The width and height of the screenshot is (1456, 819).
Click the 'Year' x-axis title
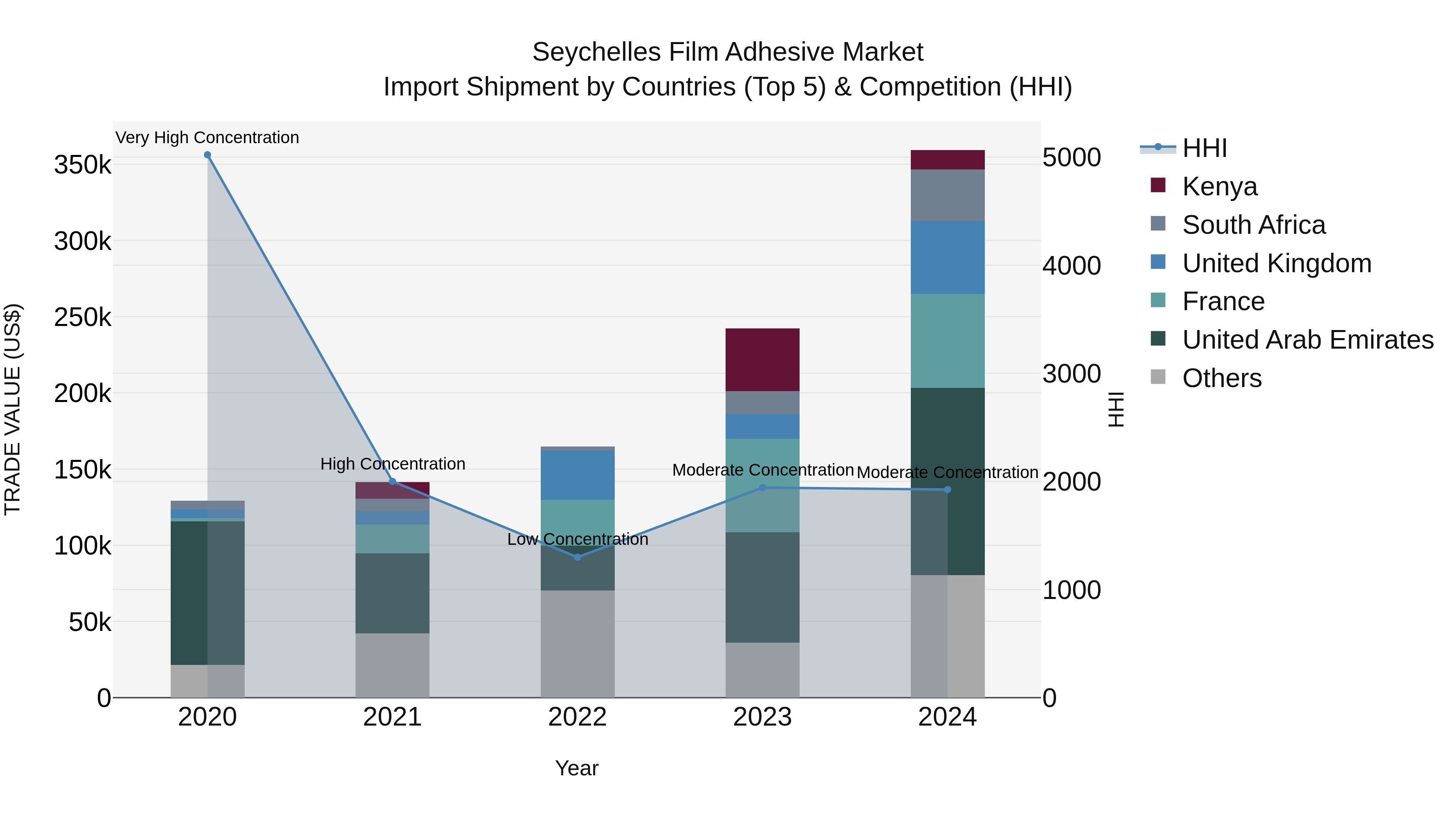pyautogui.click(x=577, y=768)
